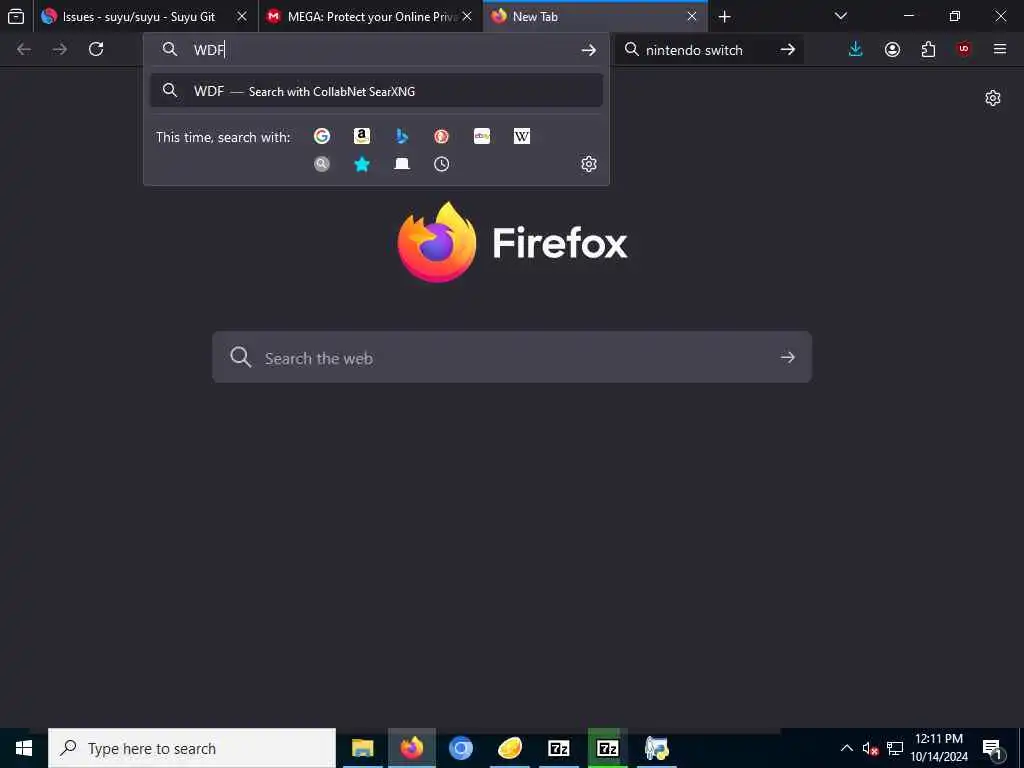Search bookmarks using the star icon

(362, 164)
